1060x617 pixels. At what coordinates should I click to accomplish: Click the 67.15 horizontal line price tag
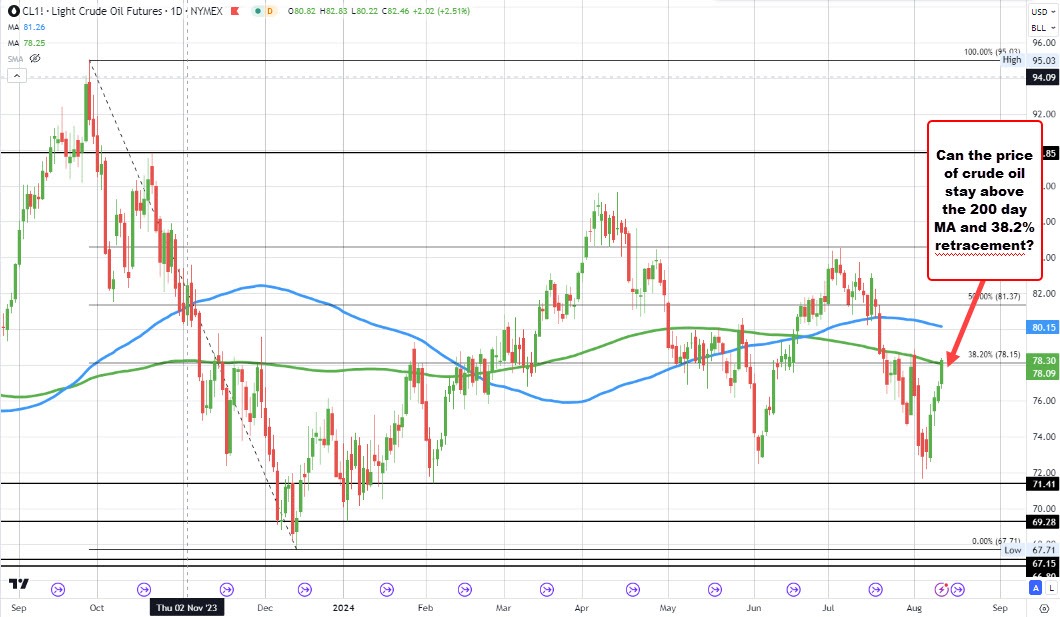pyautogui.click(x=1043, y=563)
